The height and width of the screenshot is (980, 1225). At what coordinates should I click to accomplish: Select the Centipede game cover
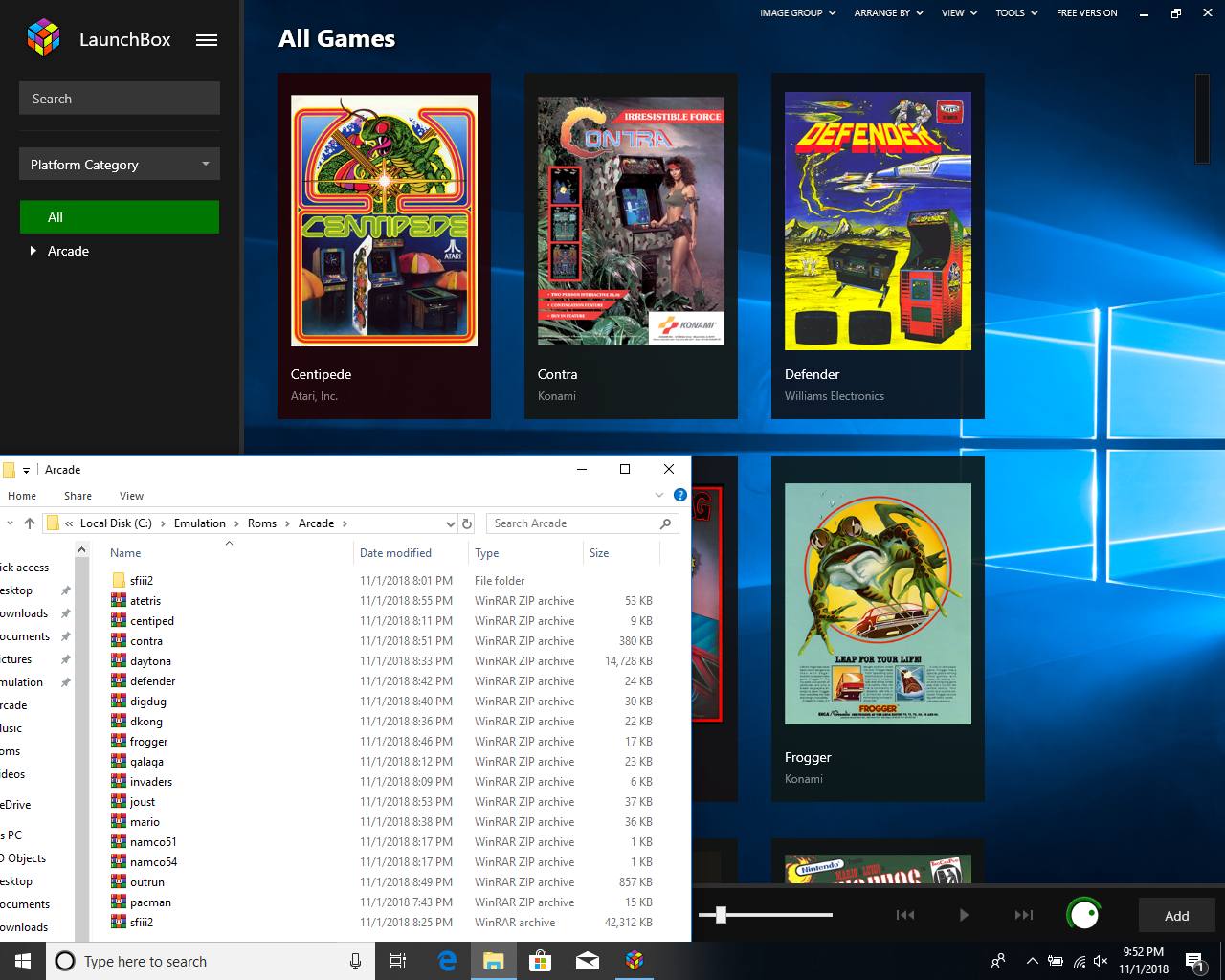(384, 221)
